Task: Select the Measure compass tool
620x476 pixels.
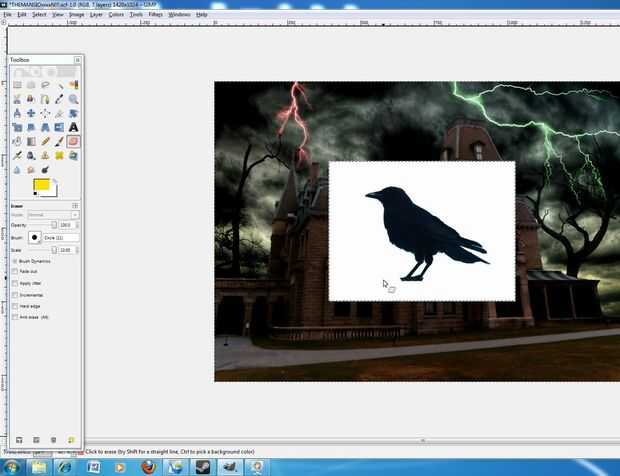Action: coord(17,113)
